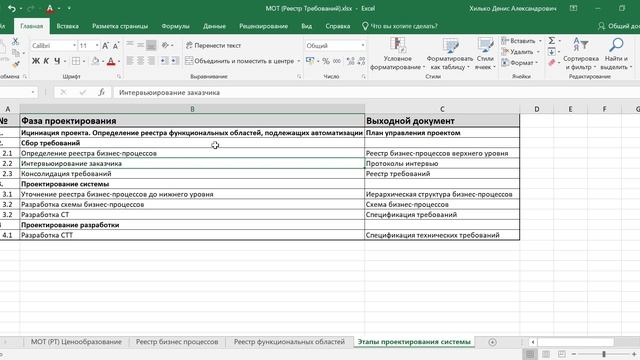Select column C header
Screen dimensions: 640x360
coord(442,109)
